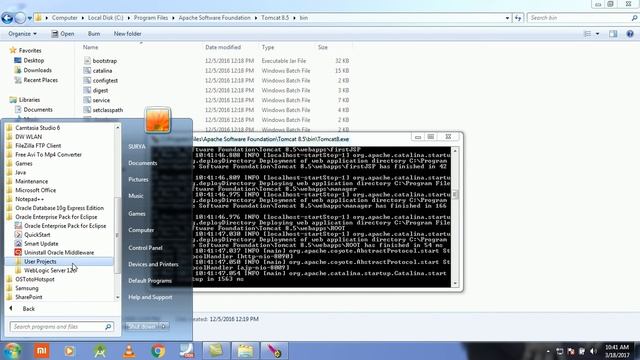The height and width of the screenshot is (360, 640).
Task: Expand the Java program folder
Action: pyautogui.click(x=20, y=172)
